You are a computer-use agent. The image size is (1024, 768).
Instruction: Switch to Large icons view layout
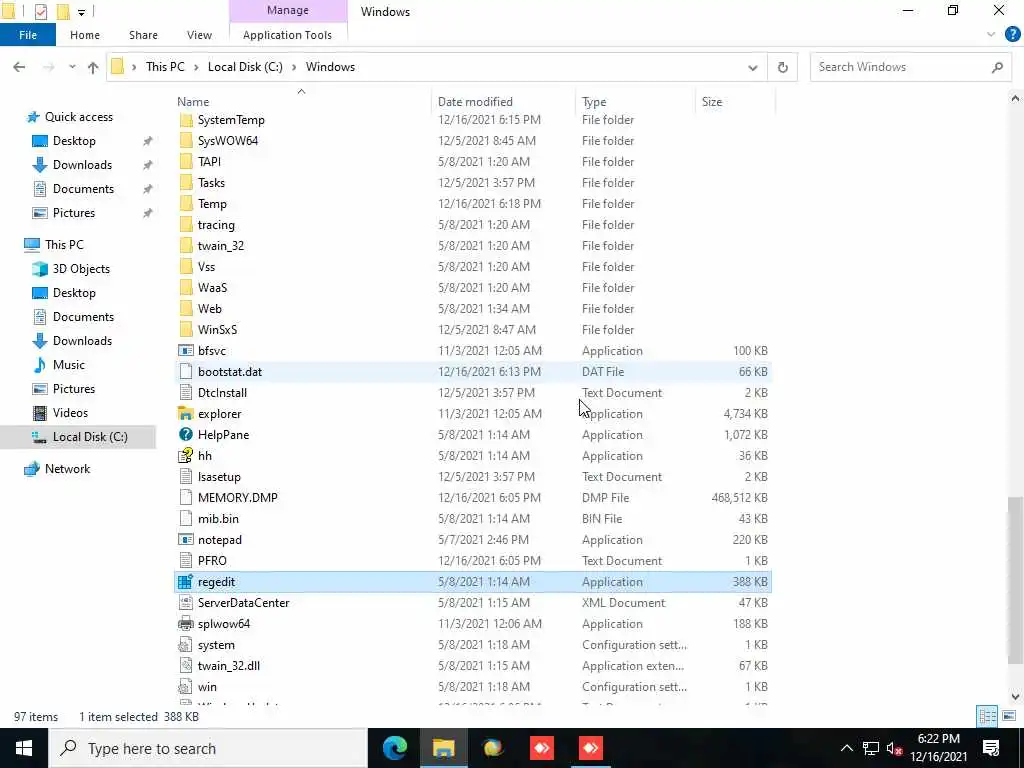point(1009,716)
